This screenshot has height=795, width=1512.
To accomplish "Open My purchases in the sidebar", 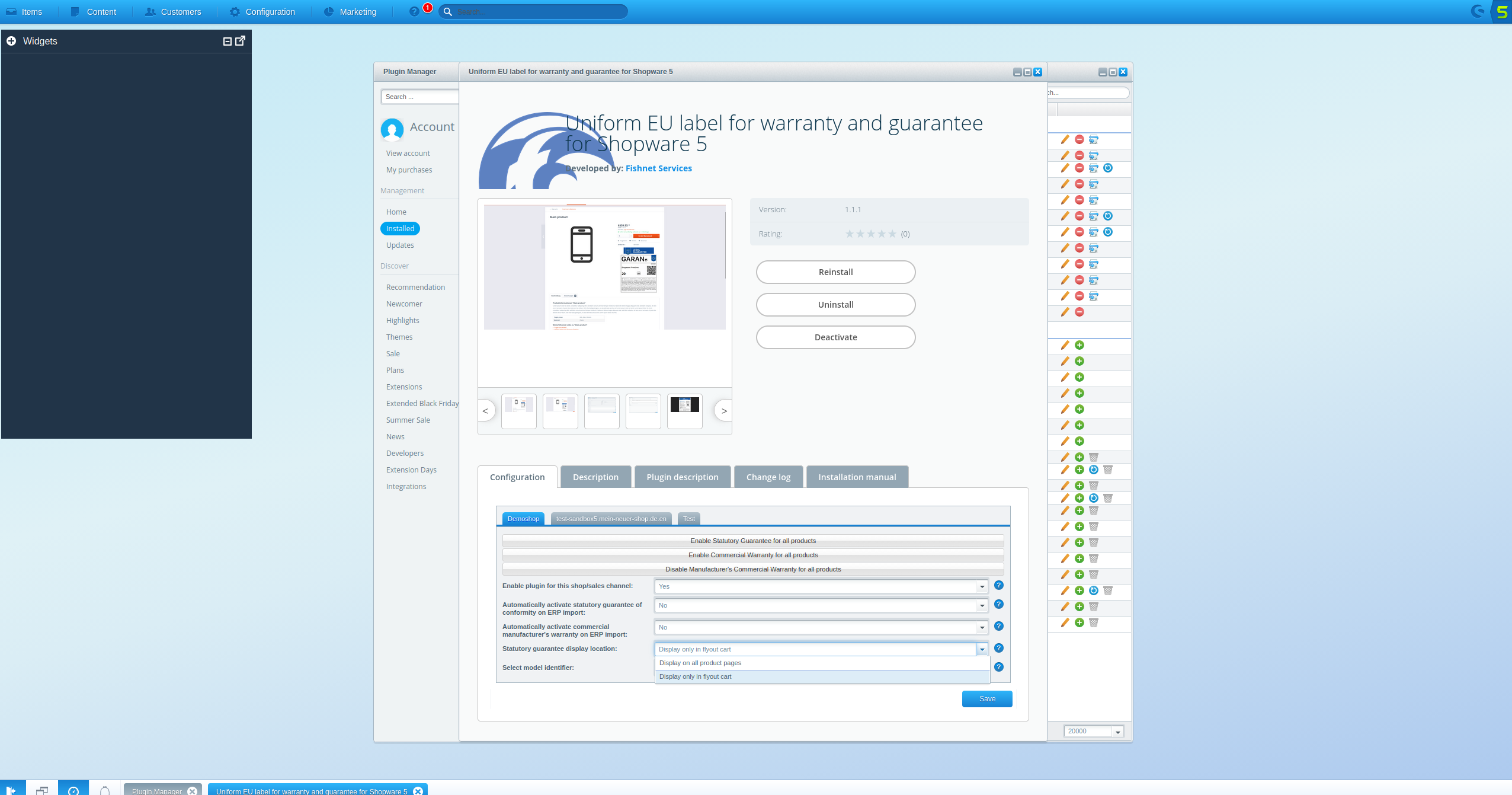I will (409, 170).
